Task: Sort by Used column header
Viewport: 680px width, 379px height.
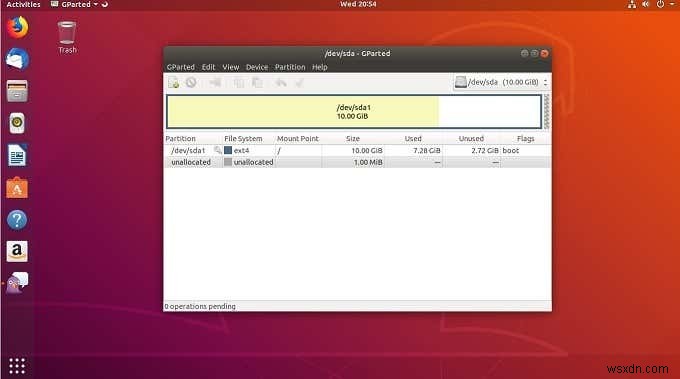Action: click(x=413, y=139)
